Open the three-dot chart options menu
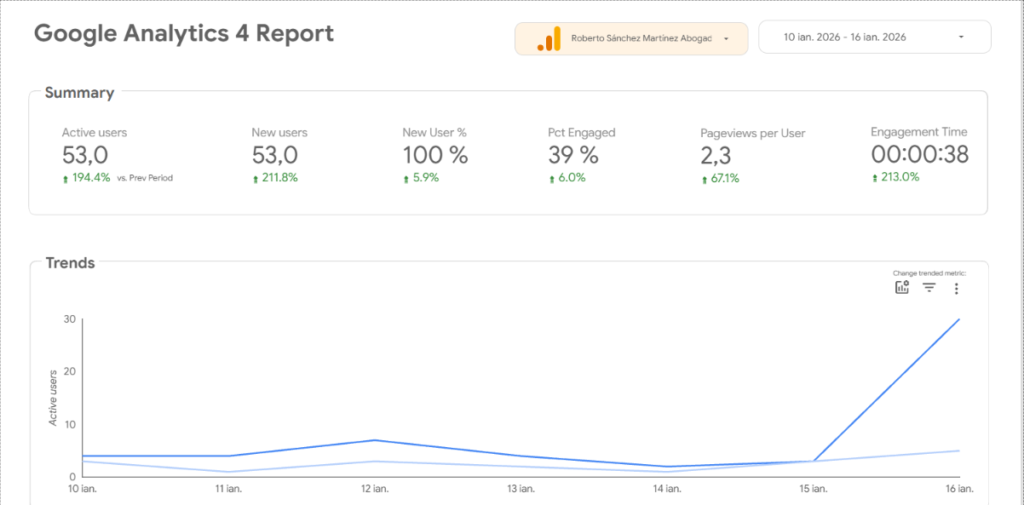 [x=956, y=288]
